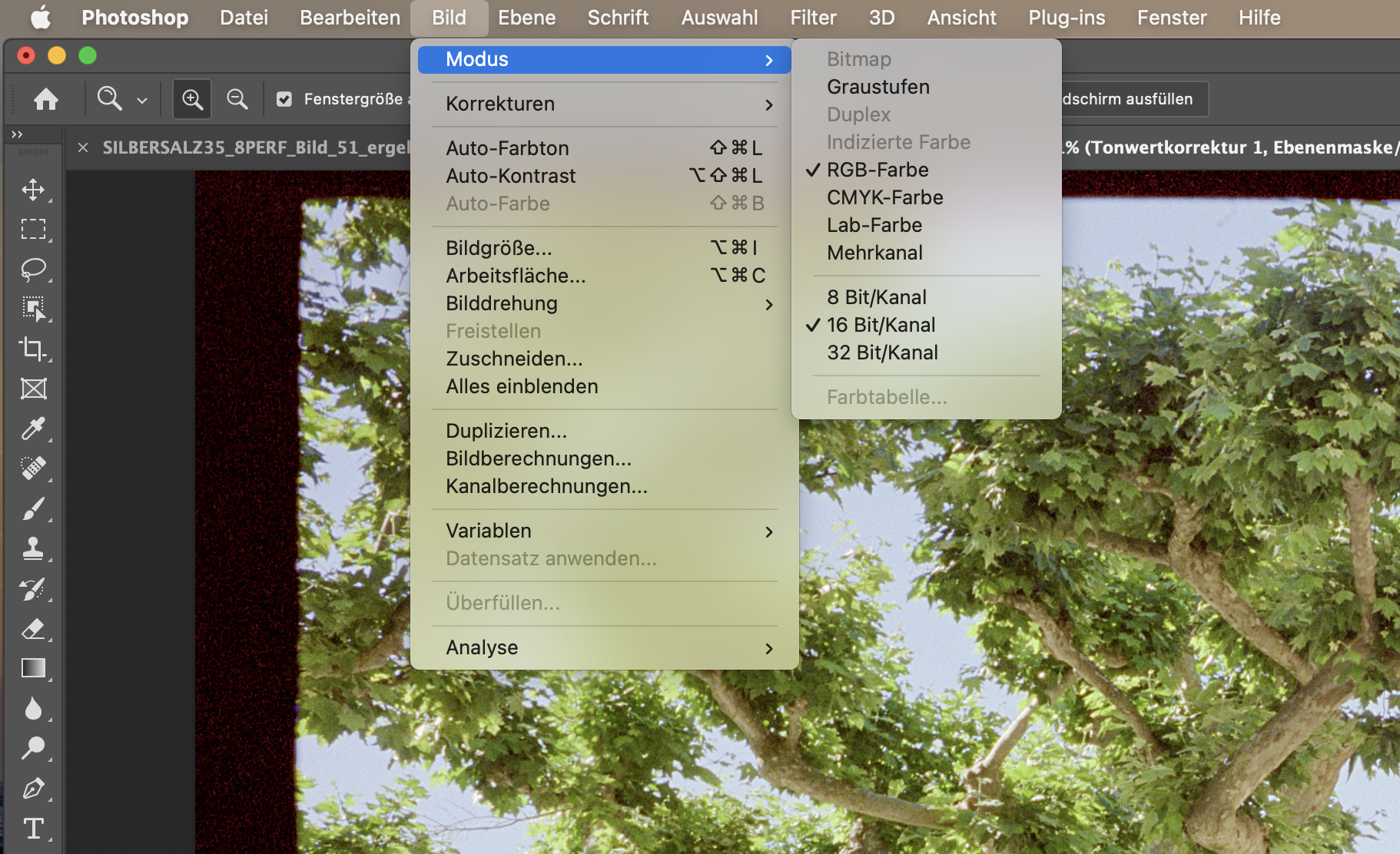Open the Ebene menu
1400x854 pixels.
[526, 17]
